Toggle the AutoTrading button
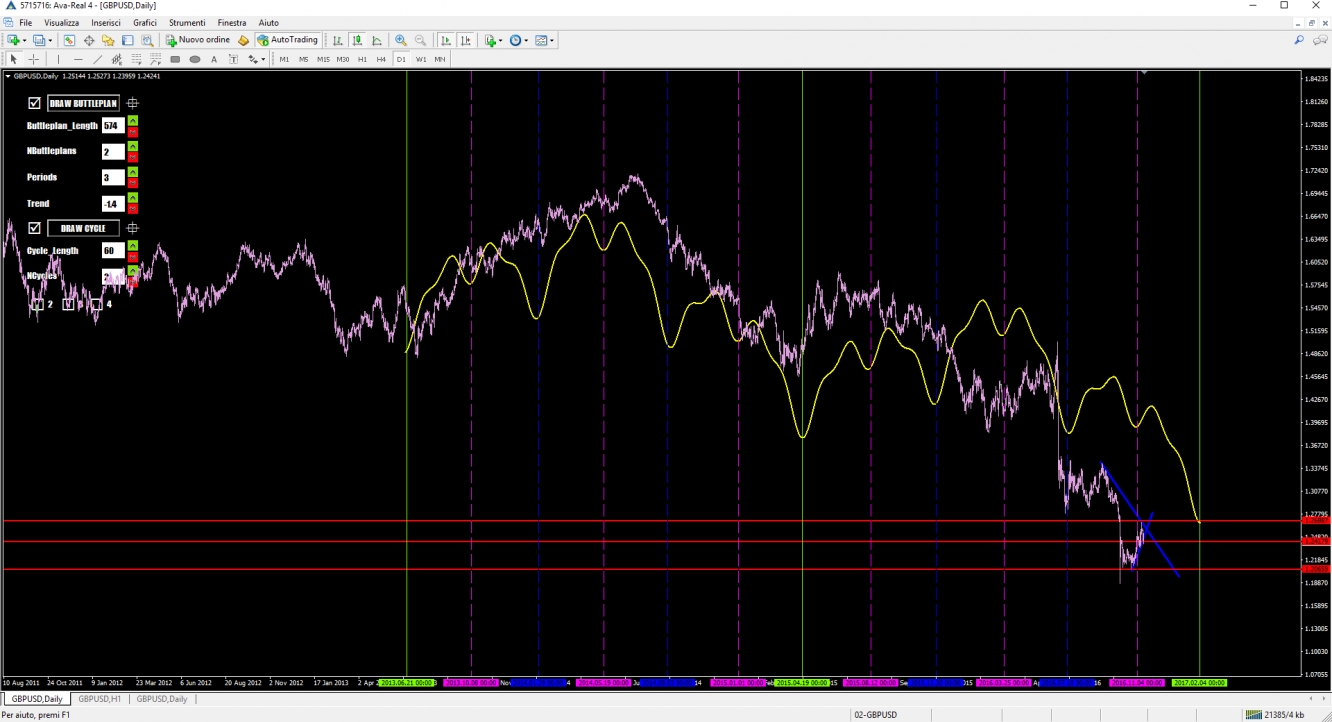This screenshot has width=1332, height=722. pyautogui.click(x=288, y=40)
